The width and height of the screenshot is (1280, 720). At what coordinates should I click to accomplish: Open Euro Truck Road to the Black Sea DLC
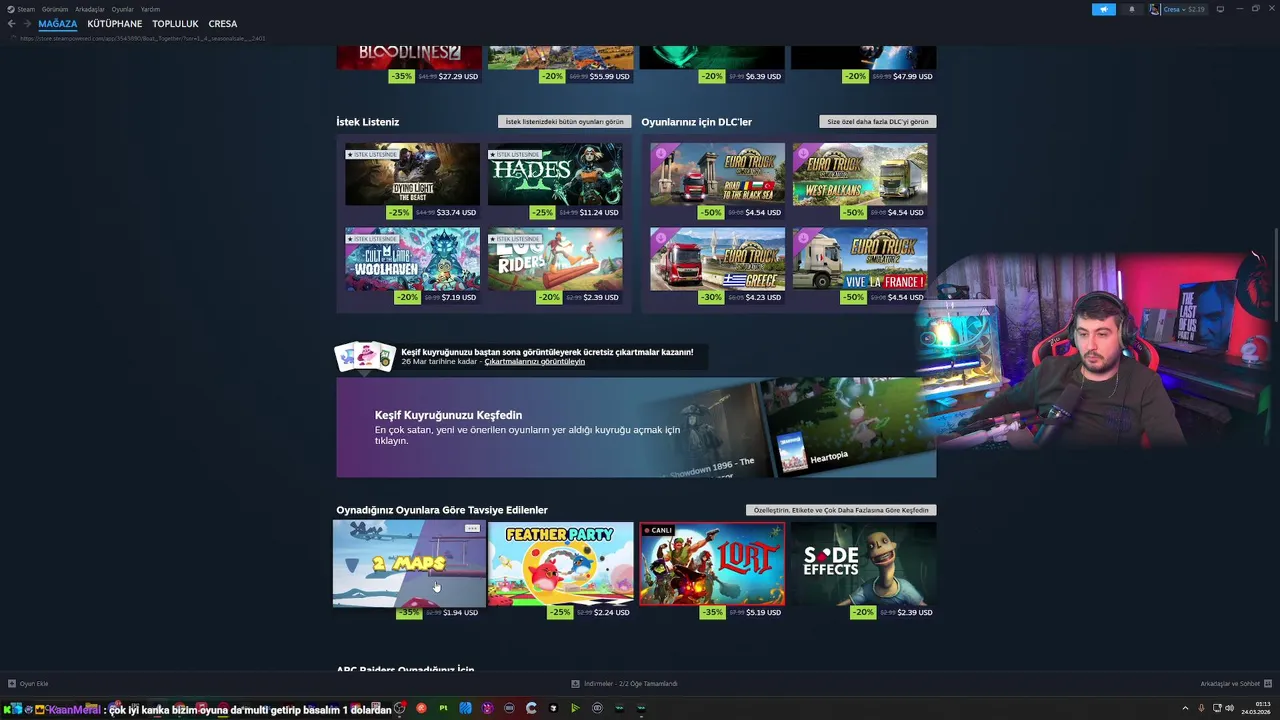click(718, 176)
